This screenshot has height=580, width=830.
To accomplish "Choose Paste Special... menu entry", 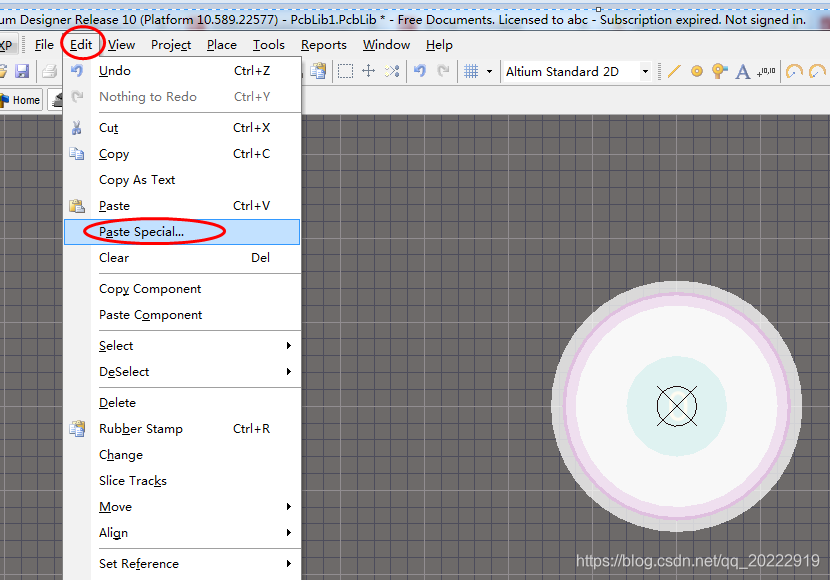I will (x=183, y=232).
